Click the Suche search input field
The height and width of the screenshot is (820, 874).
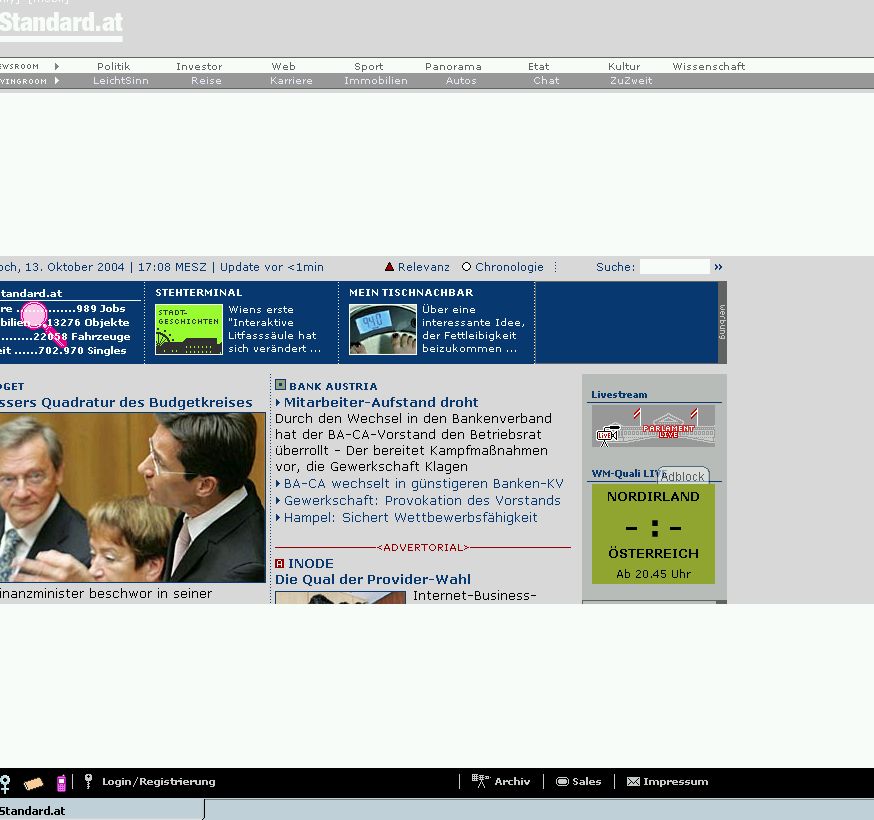675,267
